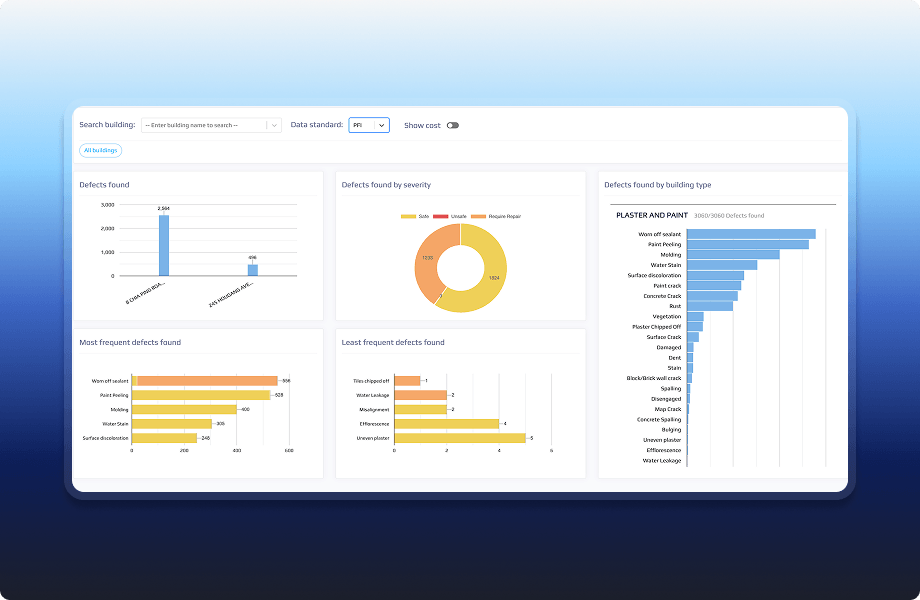The width and height of the screenshot is (920, 600).
Task: Click the Damaged label in building type chart
Action: tap(669, 348)
